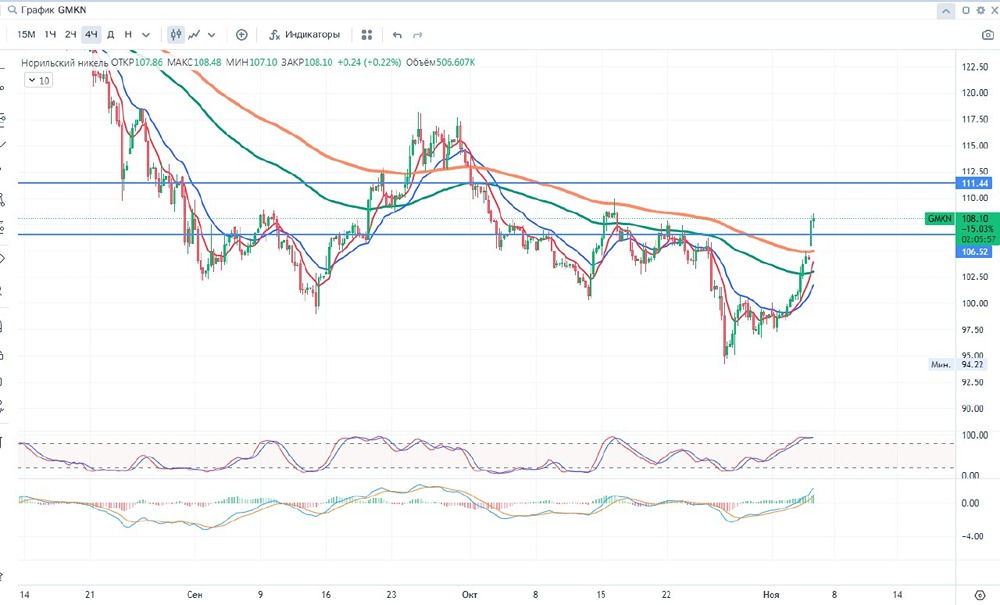Select the 15М timeframe

click(x=26, y=34)
